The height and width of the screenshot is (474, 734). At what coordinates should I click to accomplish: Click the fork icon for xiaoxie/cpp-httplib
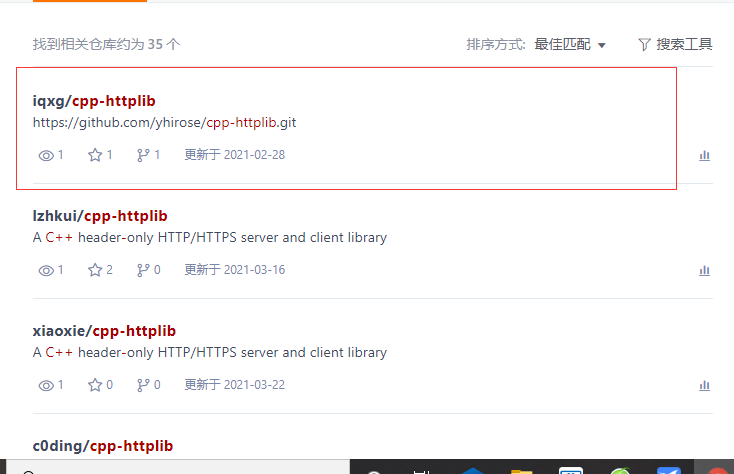coord(143,386)
